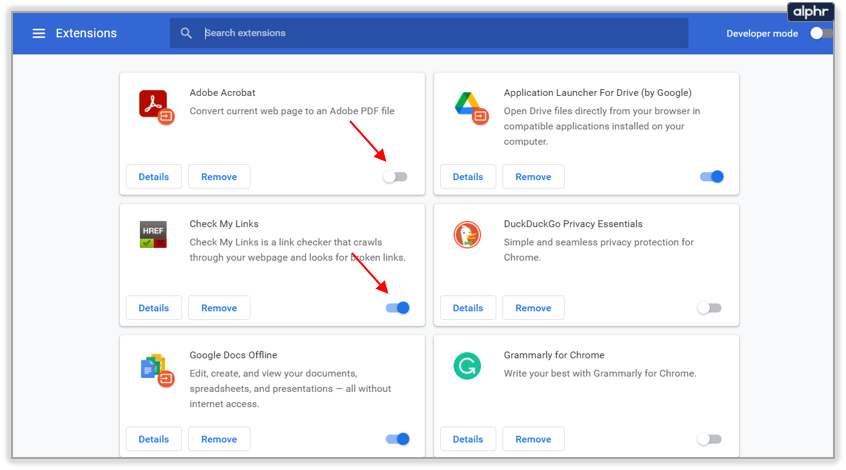Remove Google Docs Offline extension
Image resolution: width=846 pixels, height=470 pixels.
coord(219,439)
